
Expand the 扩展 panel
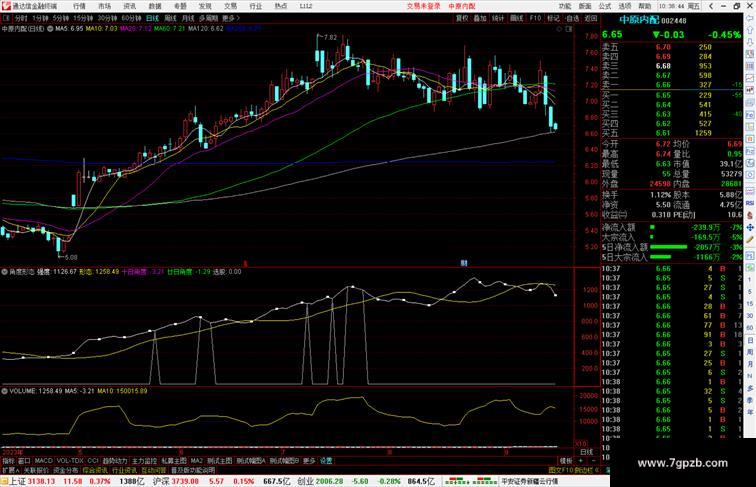(10, 470)
